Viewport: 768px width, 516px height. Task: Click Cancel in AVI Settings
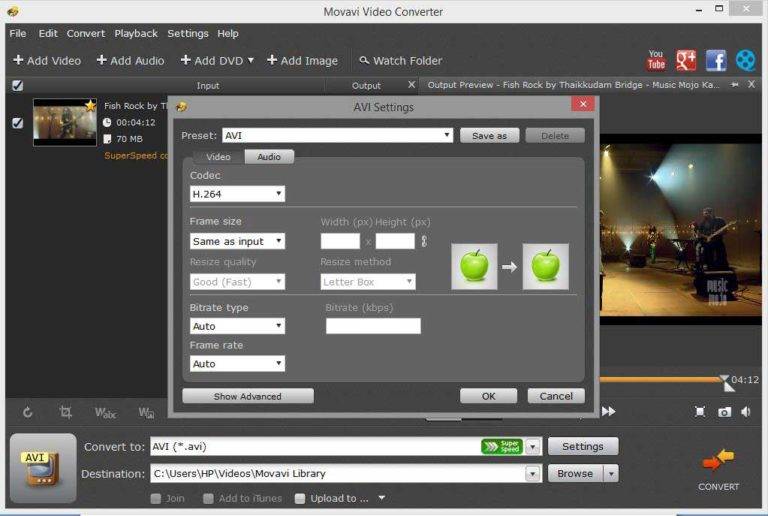point(556,396)
